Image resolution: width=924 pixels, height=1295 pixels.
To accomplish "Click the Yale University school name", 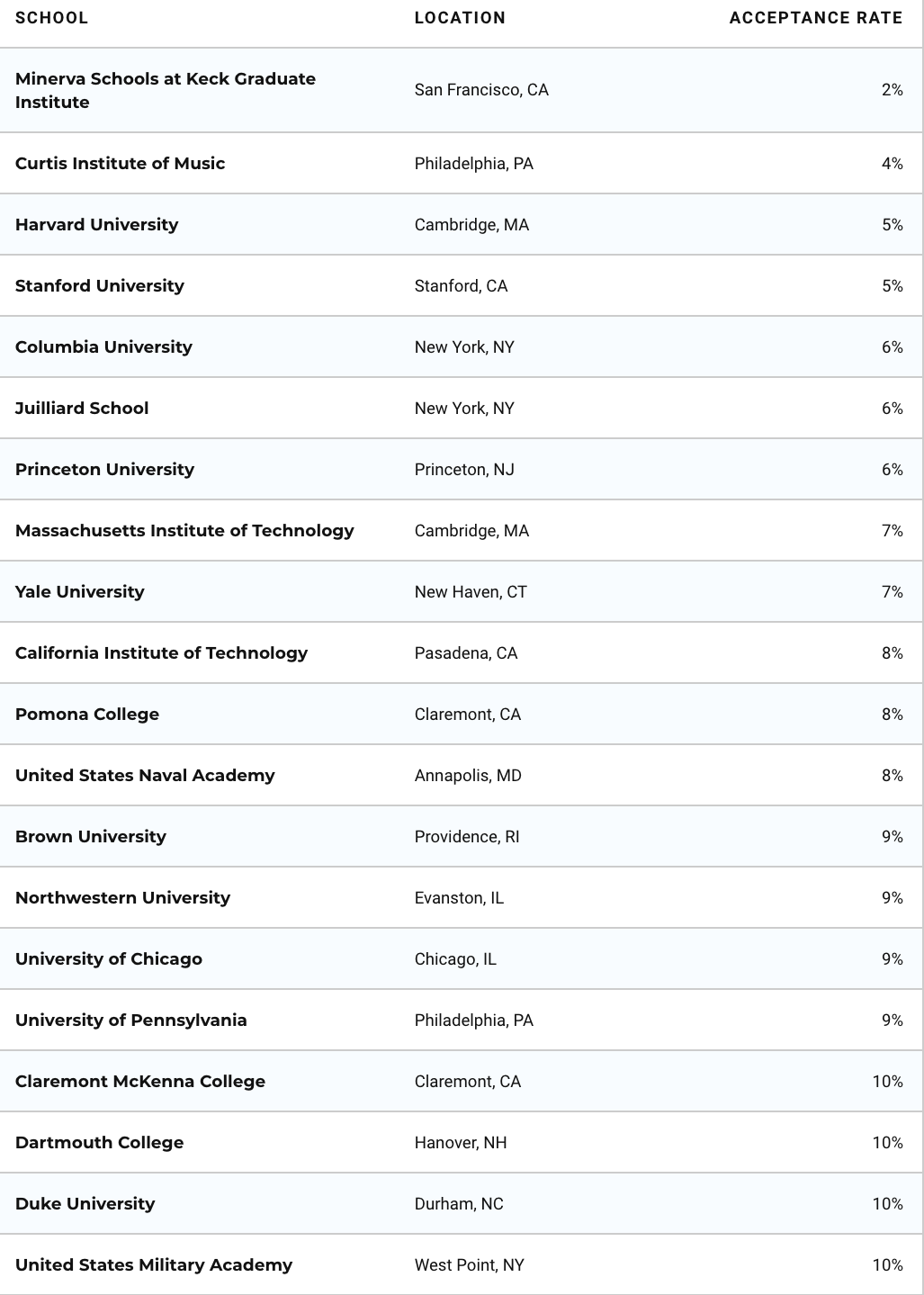I will coord(80,591).
